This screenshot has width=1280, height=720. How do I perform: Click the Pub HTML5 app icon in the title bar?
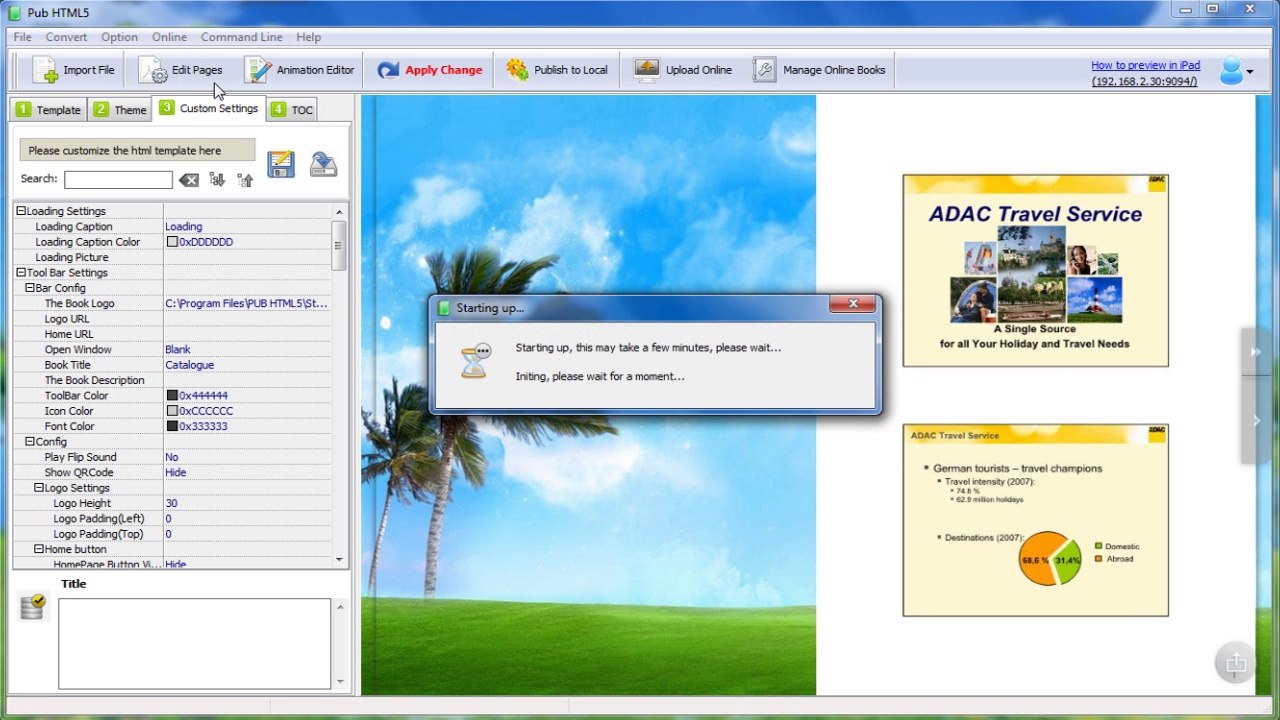[x=14, y=12]
